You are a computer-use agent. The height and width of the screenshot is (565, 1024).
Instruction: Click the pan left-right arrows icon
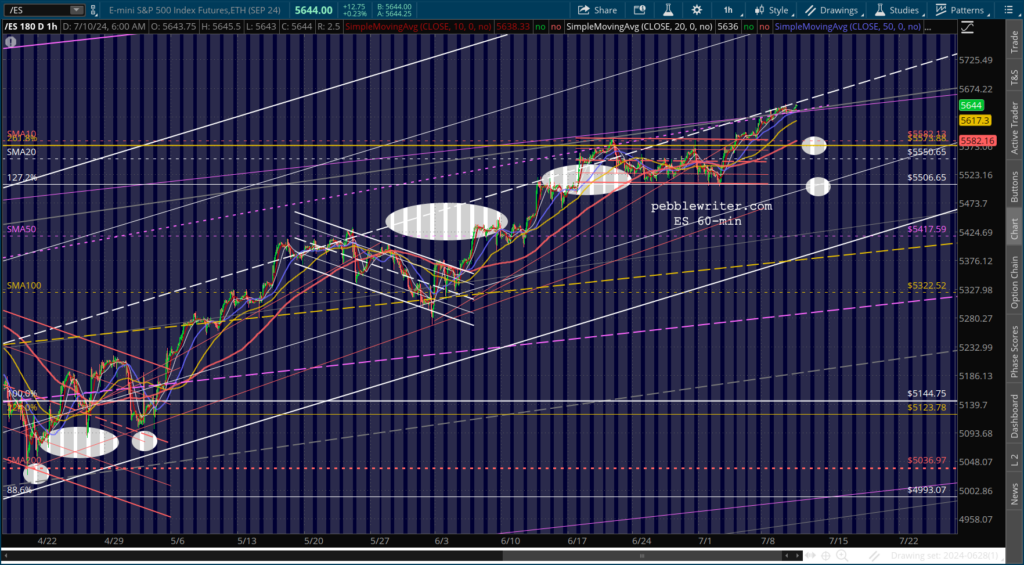pyautogui.click(x=812, y=556)
